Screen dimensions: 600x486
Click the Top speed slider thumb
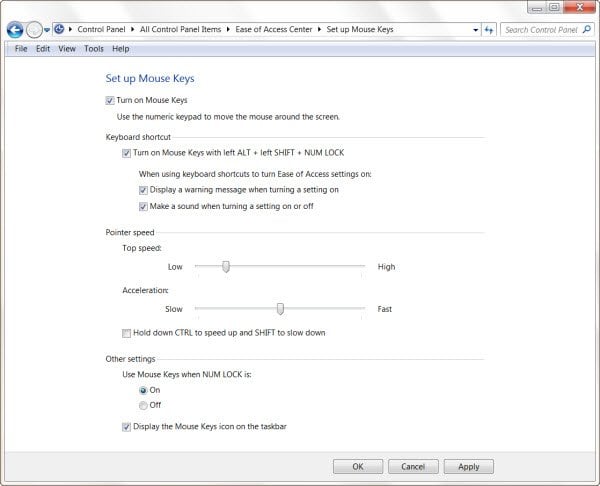pos(226,267)
